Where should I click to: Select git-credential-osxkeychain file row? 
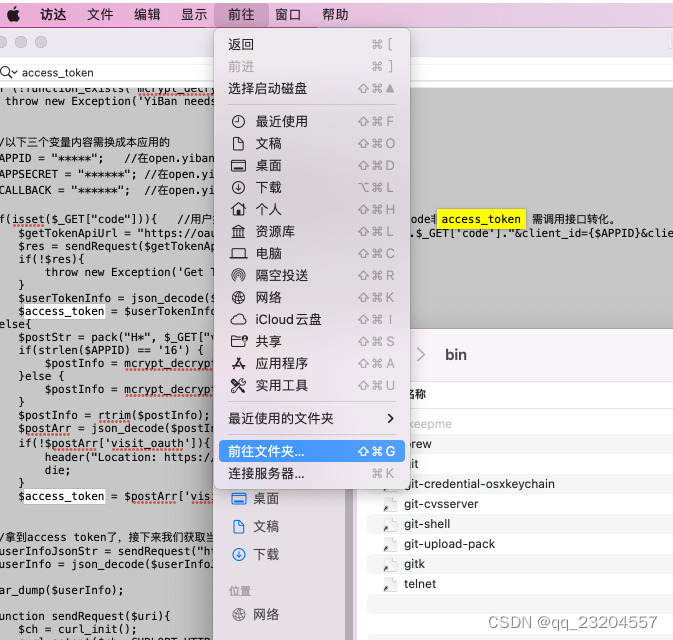click(520, 484)
